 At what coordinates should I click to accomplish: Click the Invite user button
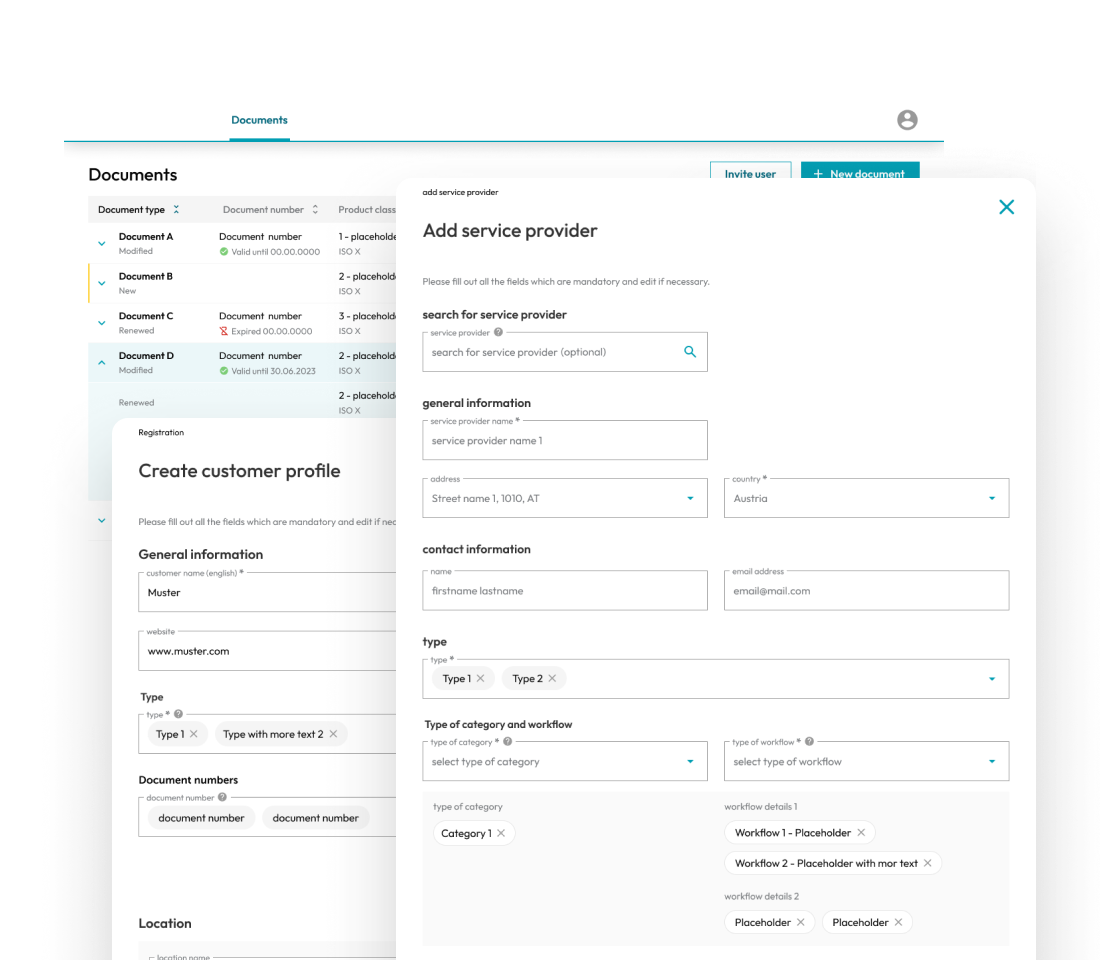[750, 173]
